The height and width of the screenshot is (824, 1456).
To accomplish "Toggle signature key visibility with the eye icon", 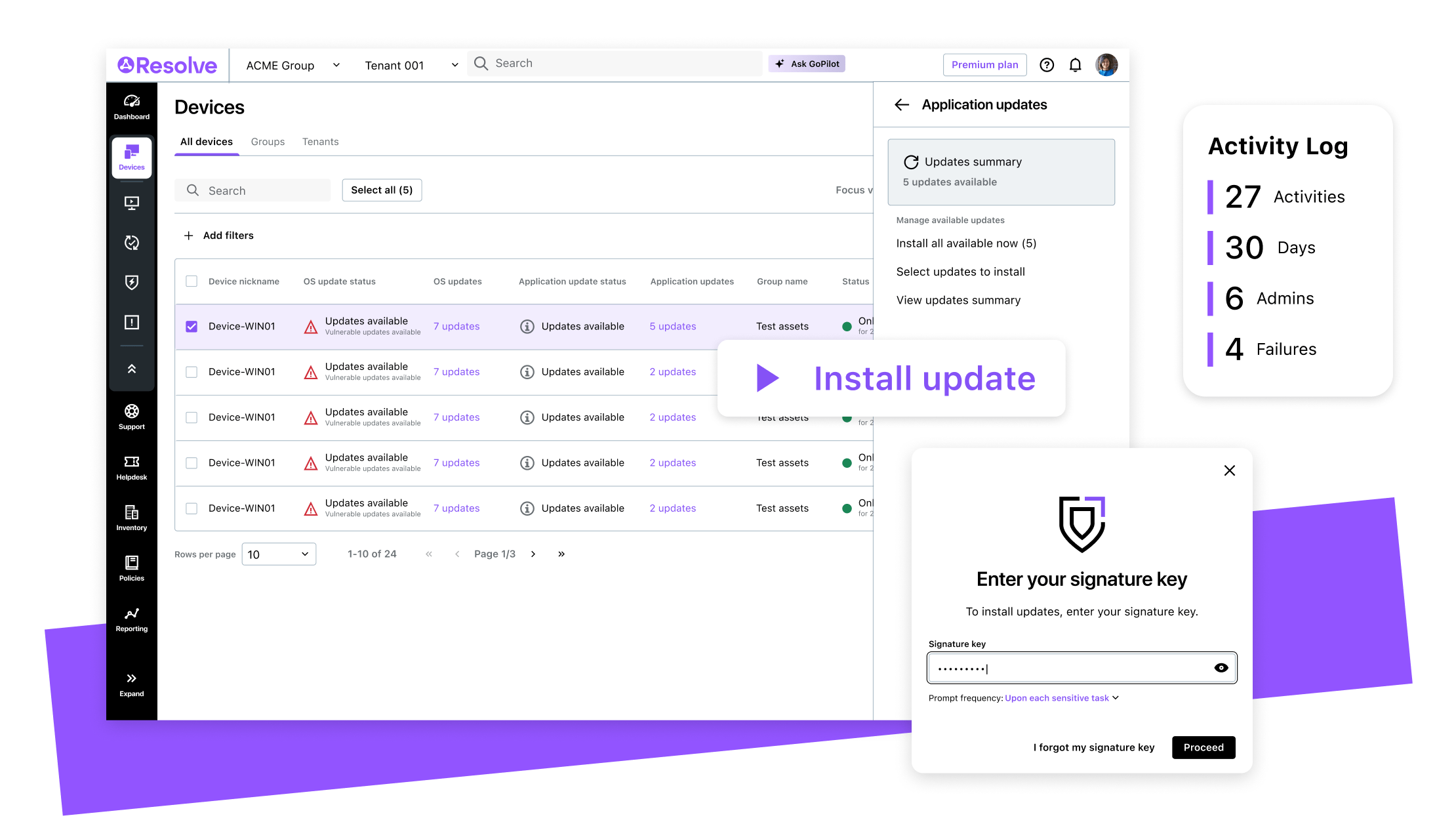I will click(x=1221, y=667).
